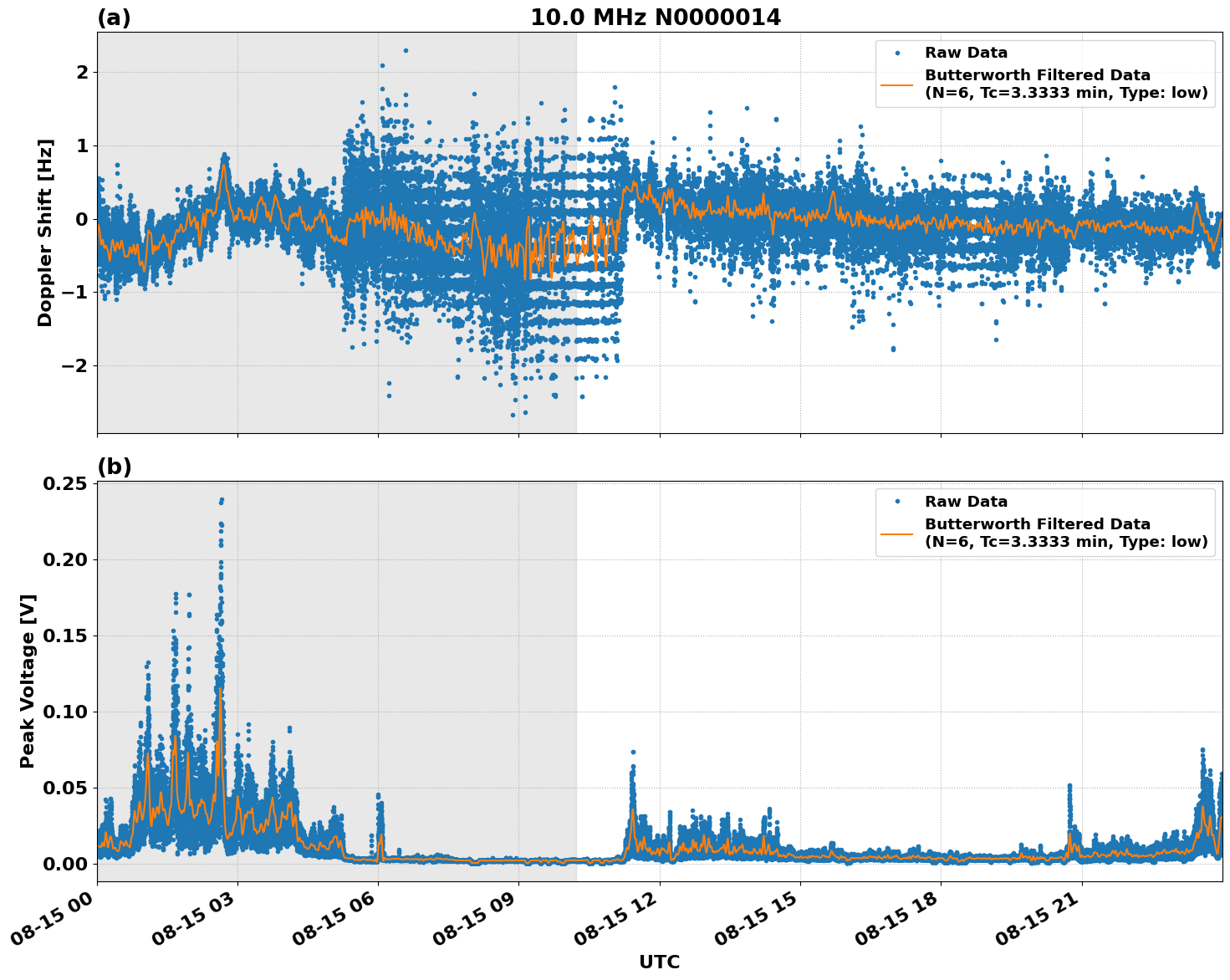Select the Raw Data marker in panel (a) legend

(897, 52)
